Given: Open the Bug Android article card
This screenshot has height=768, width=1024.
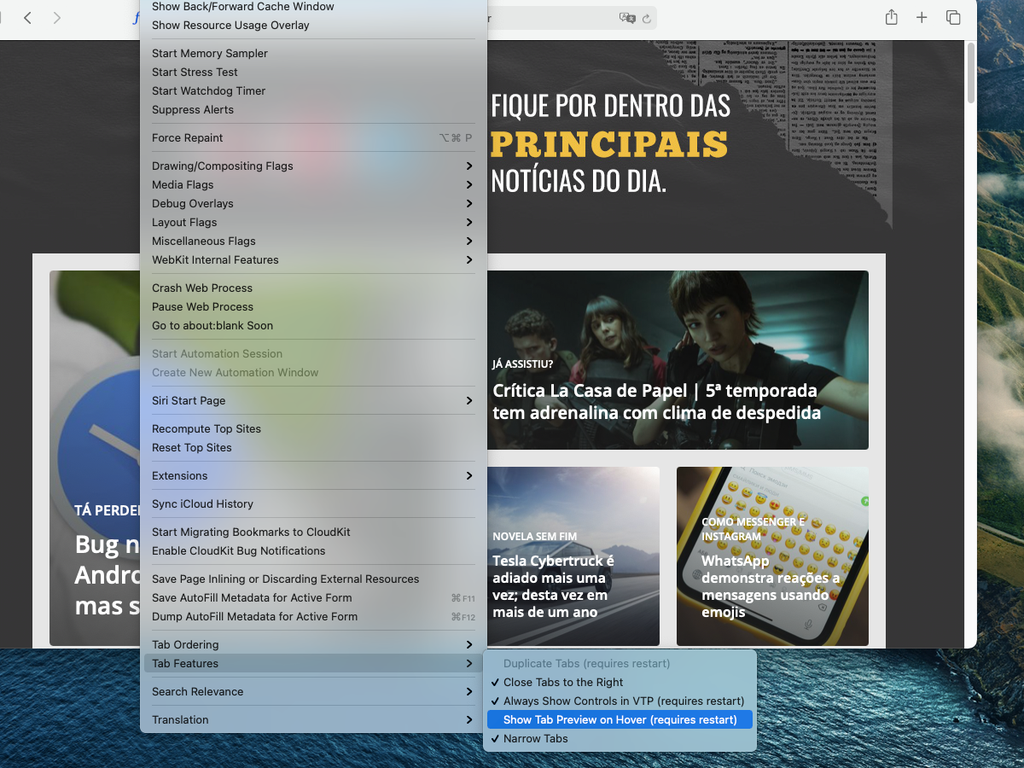Looking at the screenshot, I should (95, 458).
